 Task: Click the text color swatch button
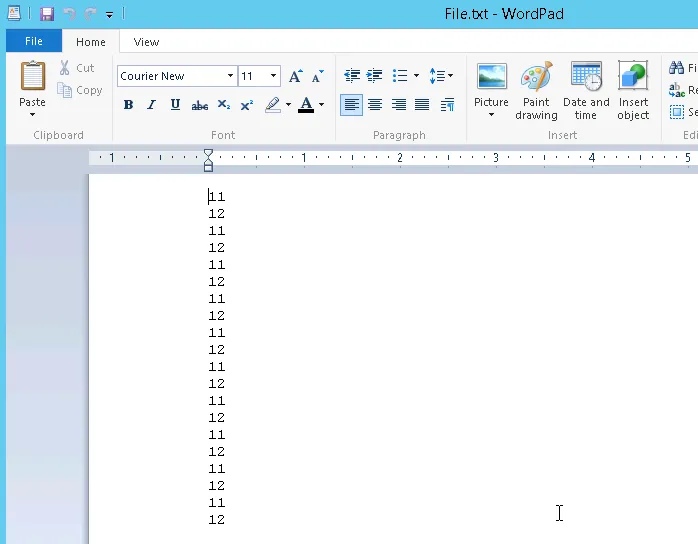click(306, 105)
